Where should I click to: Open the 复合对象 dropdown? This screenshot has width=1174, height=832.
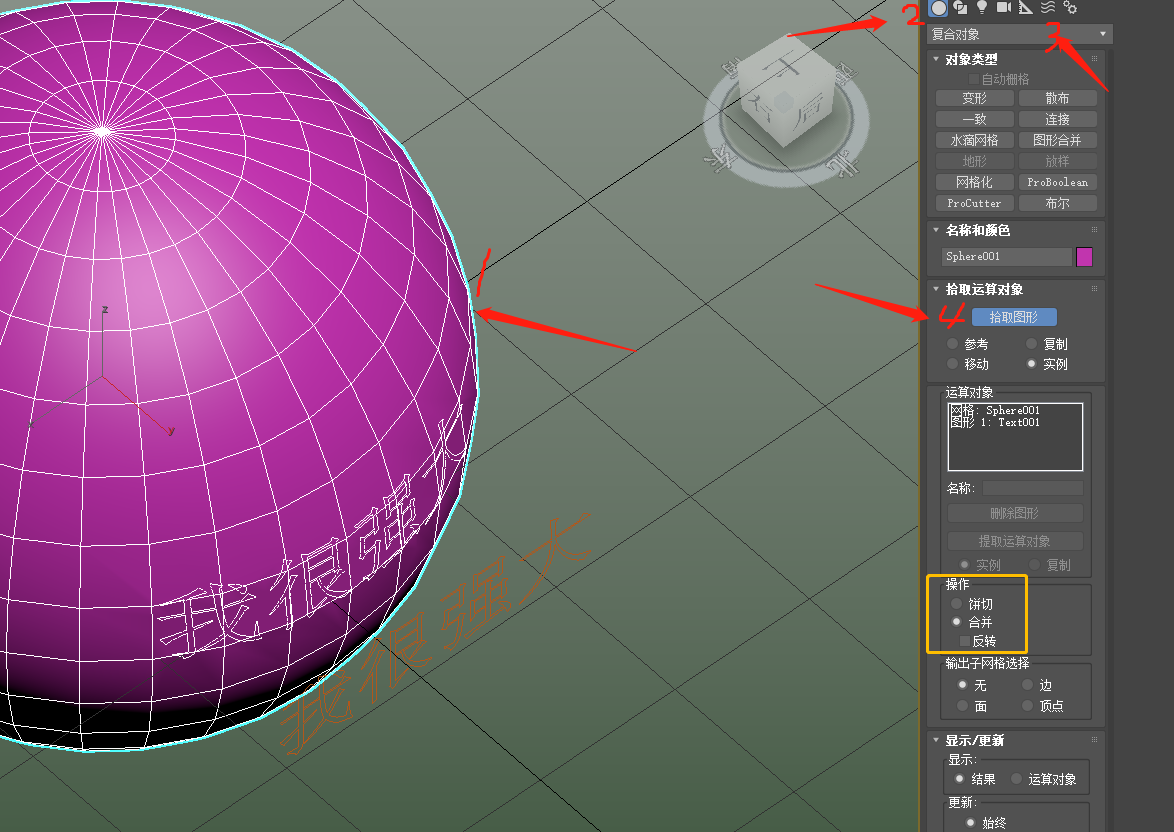1098,33
